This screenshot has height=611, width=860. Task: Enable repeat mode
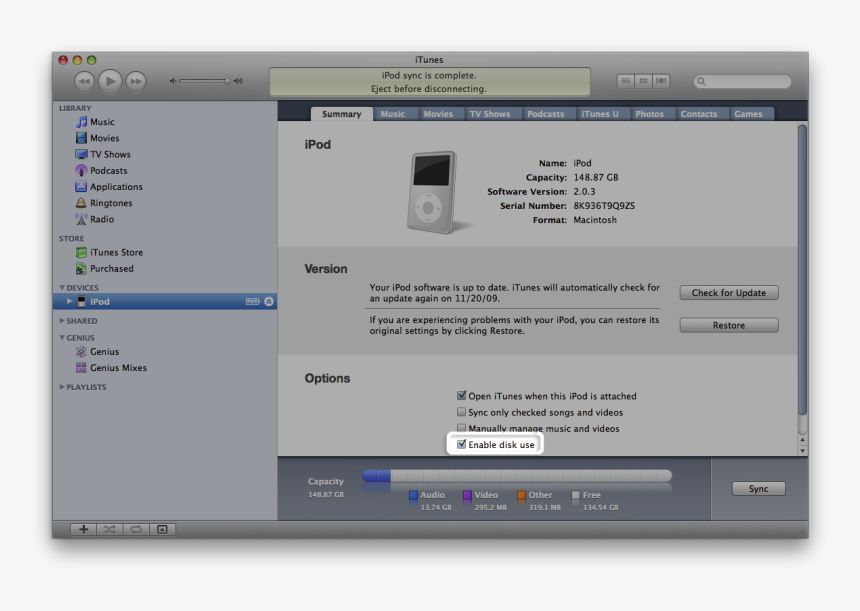[135, 529]
